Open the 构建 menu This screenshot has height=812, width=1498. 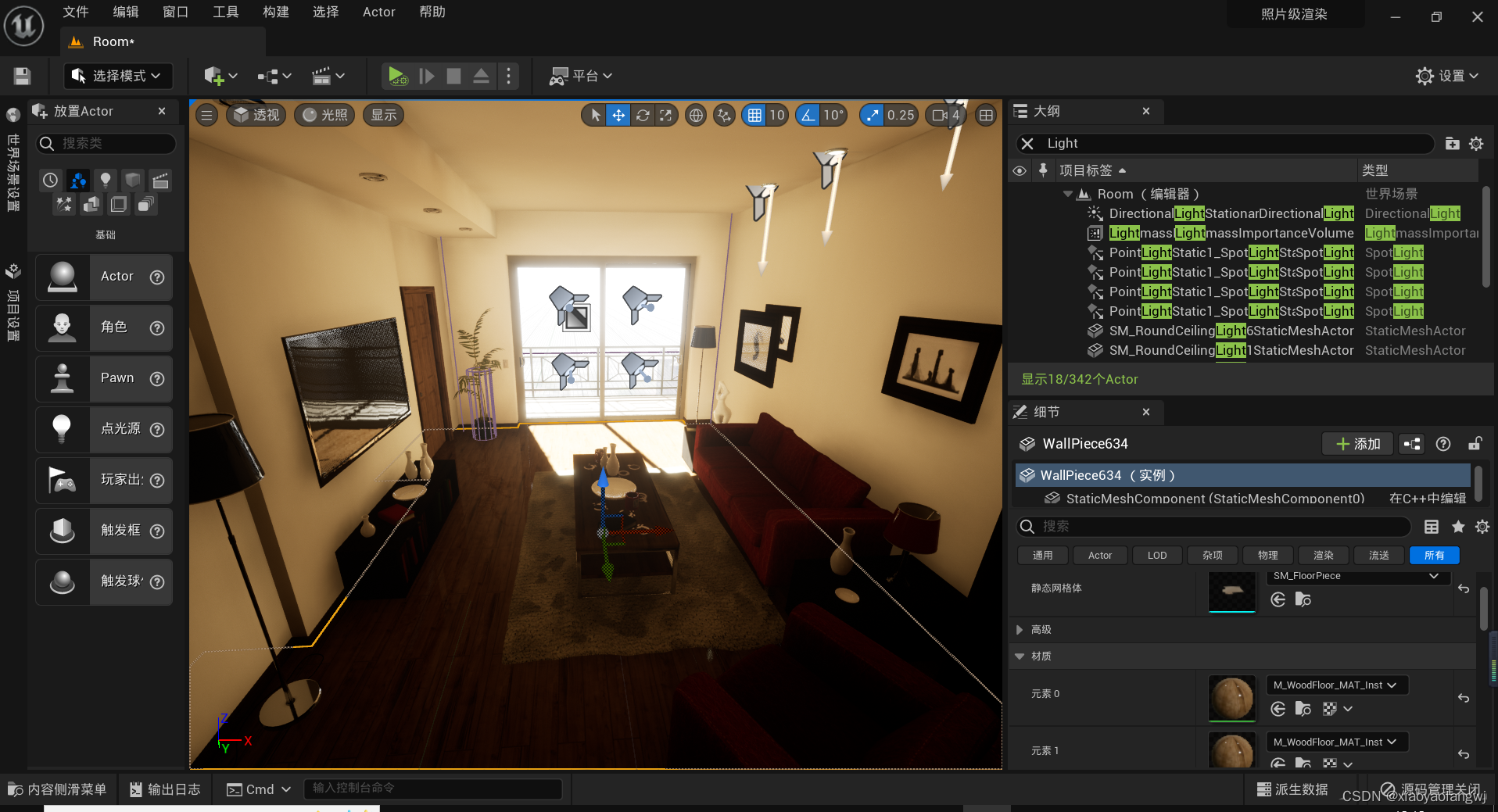(276, 13)
